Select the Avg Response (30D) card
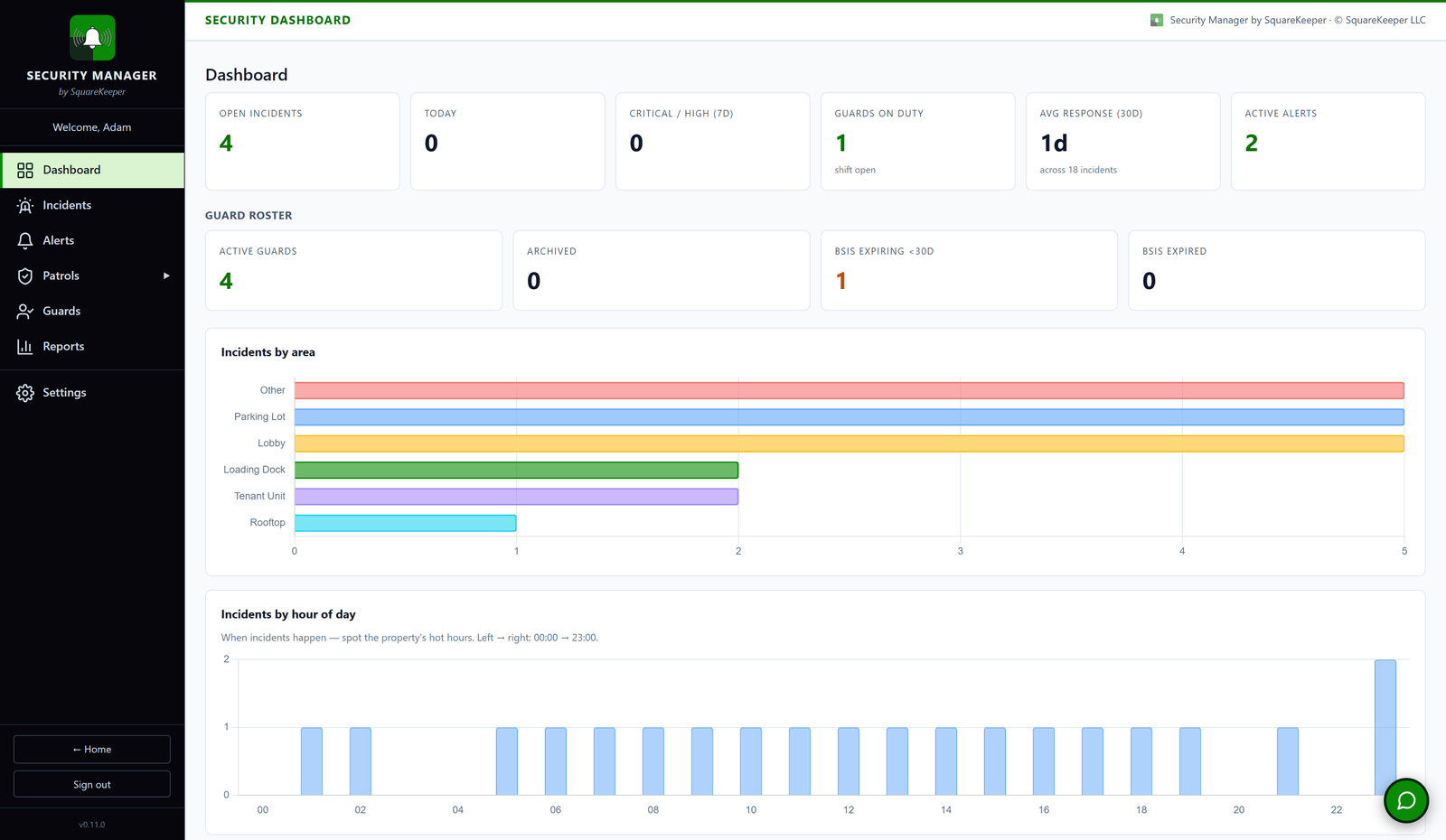 point(1122,142)
